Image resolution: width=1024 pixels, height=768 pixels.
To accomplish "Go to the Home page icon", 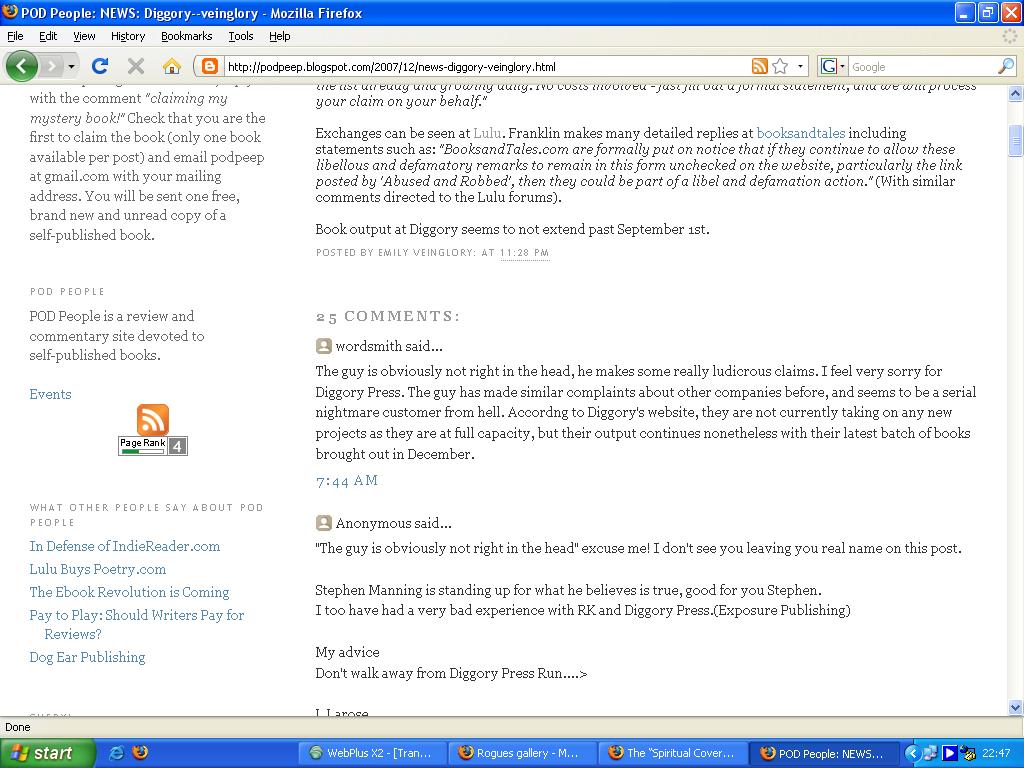I will pyautogui.click(x=172, y=66).
